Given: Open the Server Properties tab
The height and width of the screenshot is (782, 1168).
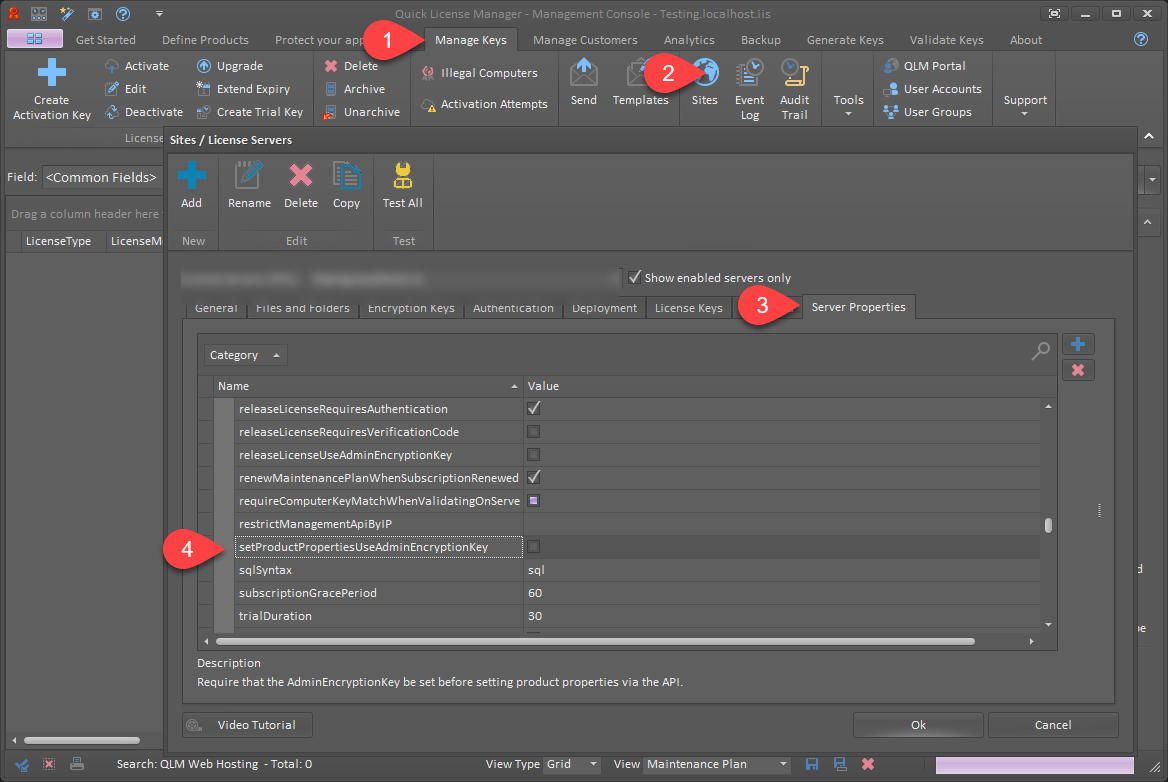Looking at the screenshot, I should (x=858, y=307).
